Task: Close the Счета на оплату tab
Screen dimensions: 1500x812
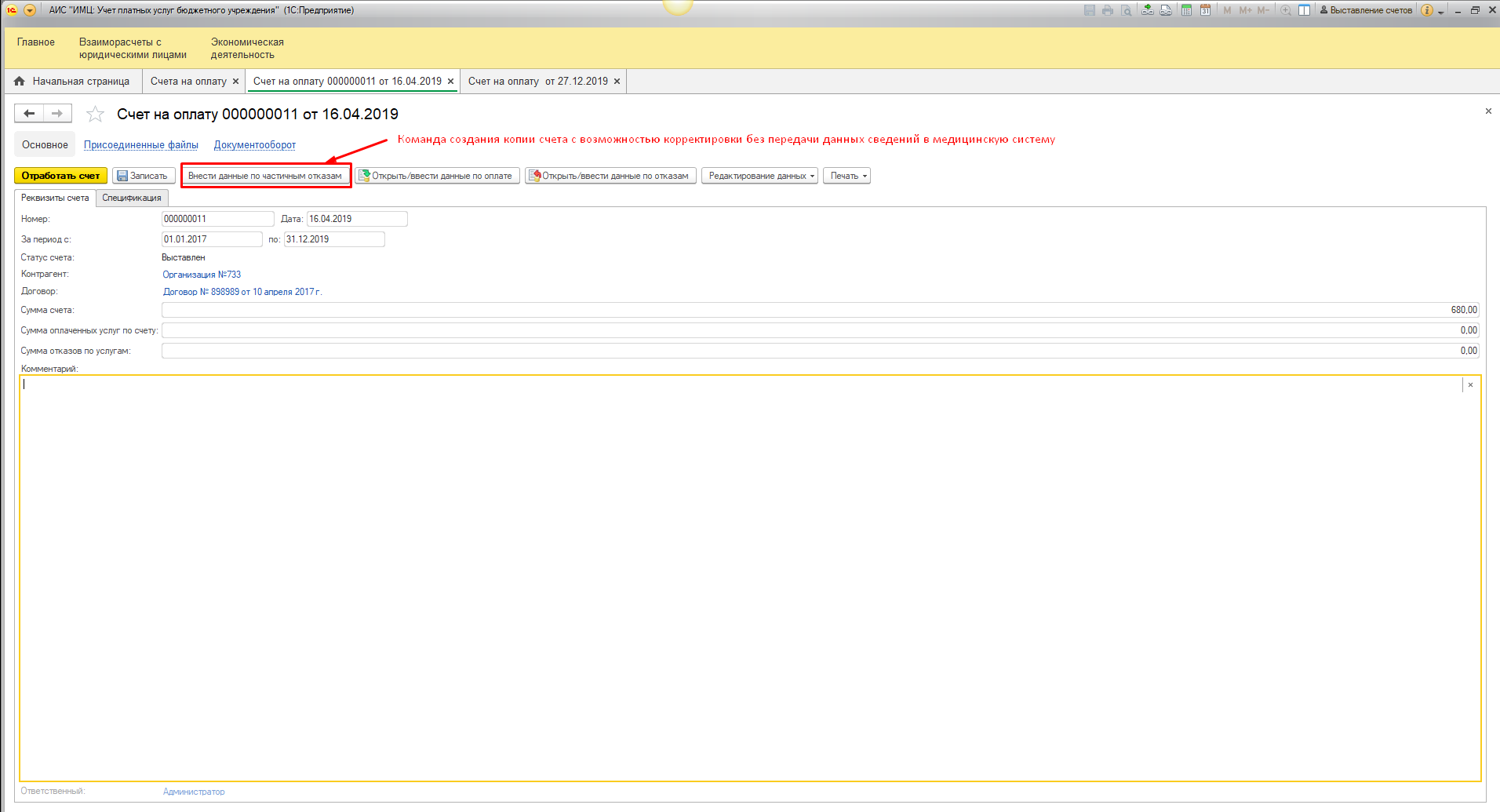Action: 235,82
